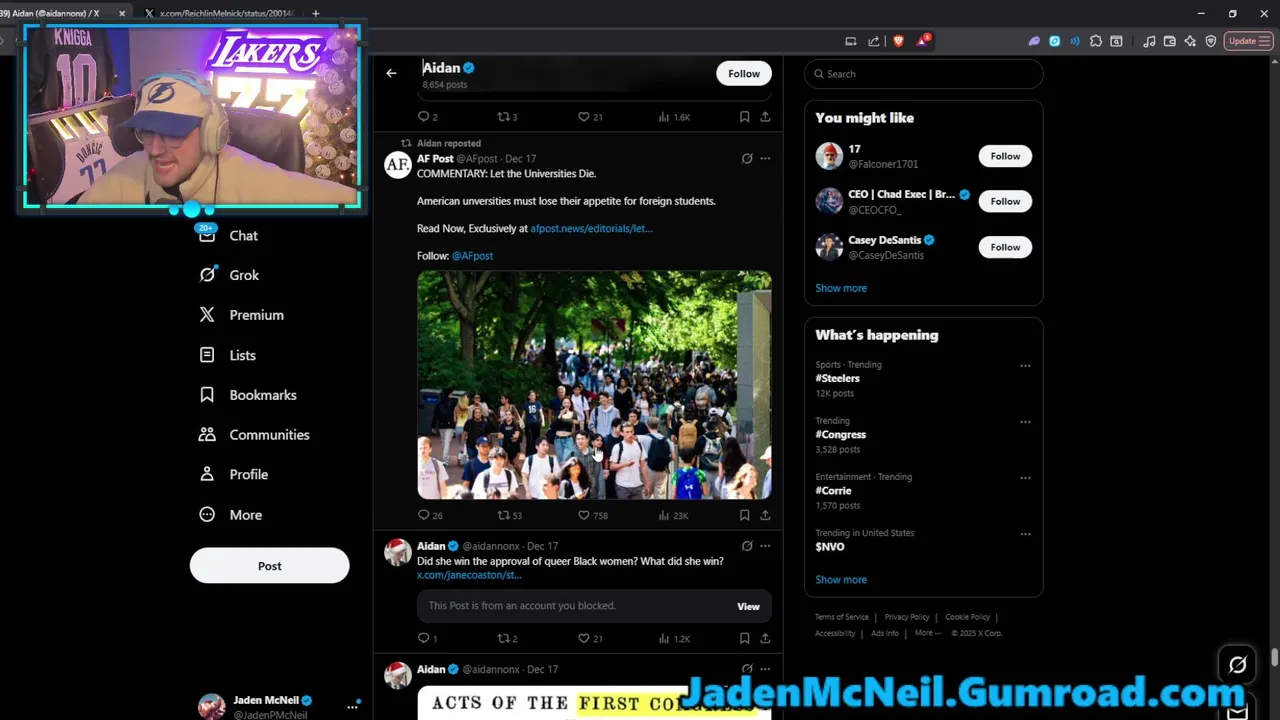View analytics showing 23K views
Image resolution: width=1280 pixels, height=720 pixels.
tap(673, 516)
